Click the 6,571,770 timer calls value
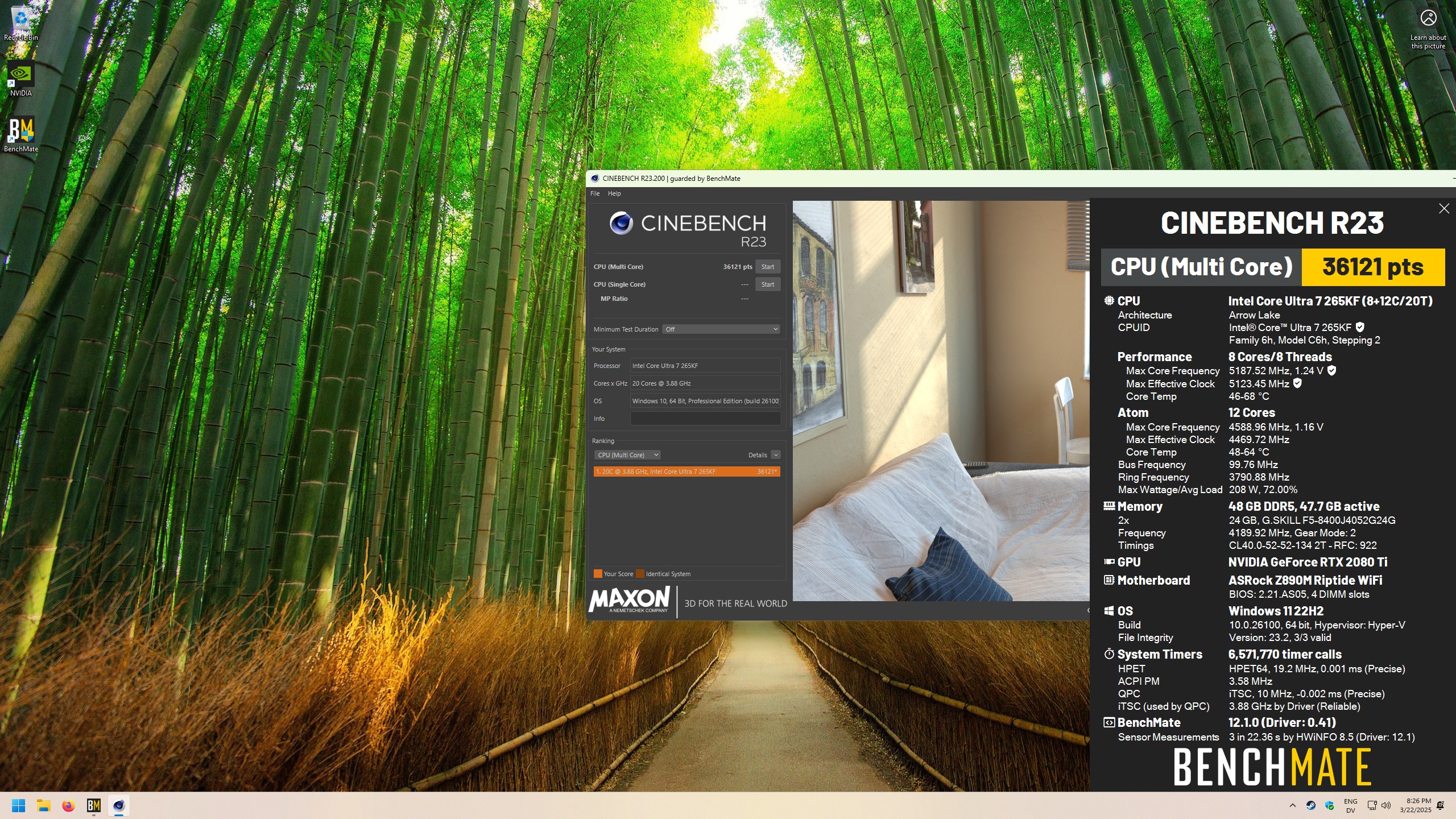1456x819 pixels. pyautogui.click(x=1285, y=654)
